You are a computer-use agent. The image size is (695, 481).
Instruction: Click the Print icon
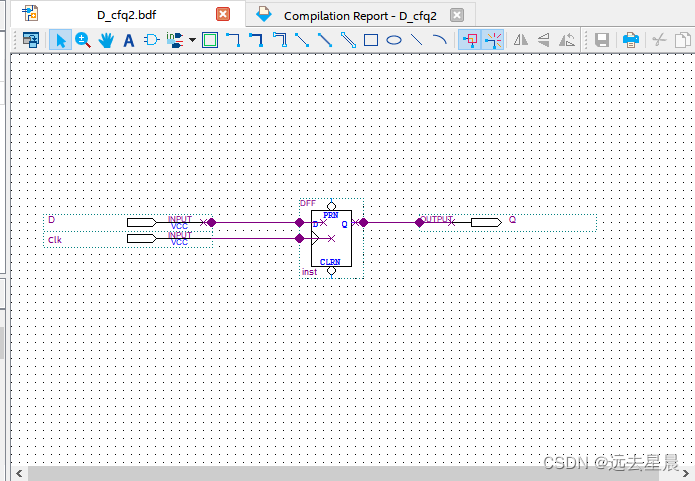[x=631, y=40]
